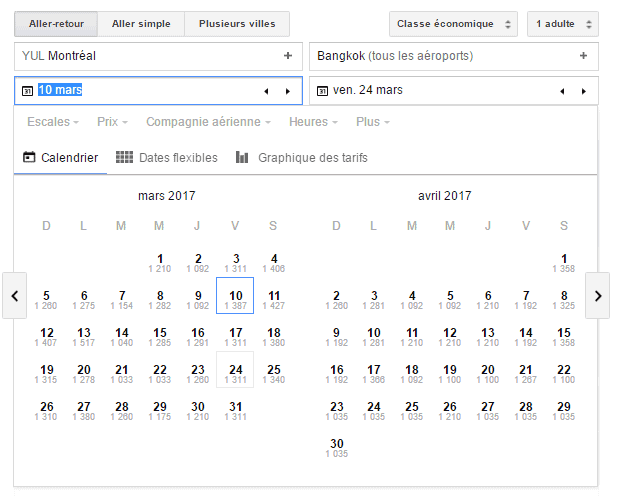Viewport: 617px width, 496px height.
Task: Switch to Graphique des tarifs tab
Action: pyautogui.click(x=302, y=158)
